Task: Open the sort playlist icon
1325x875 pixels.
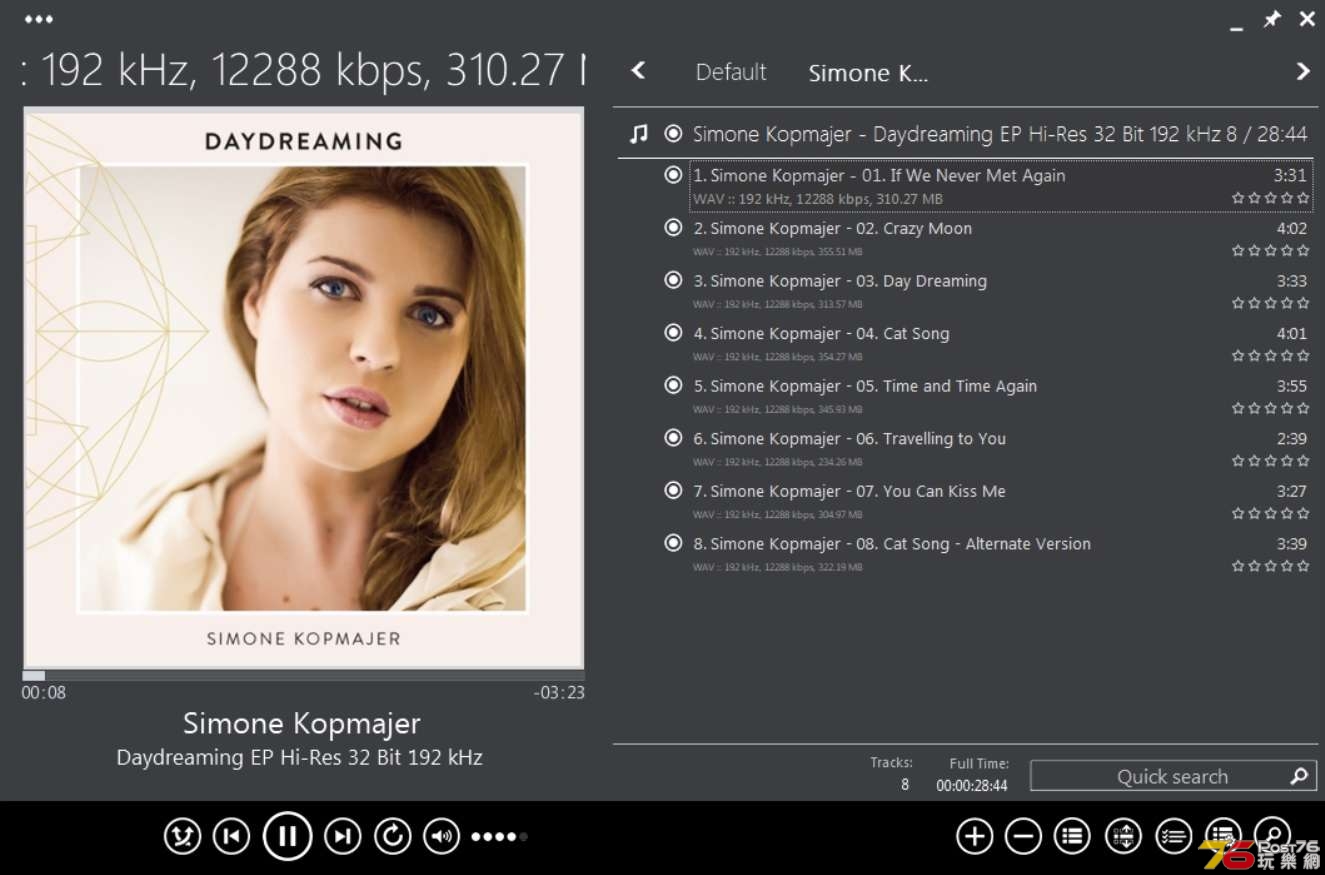Action: (x=1123, y=836)
